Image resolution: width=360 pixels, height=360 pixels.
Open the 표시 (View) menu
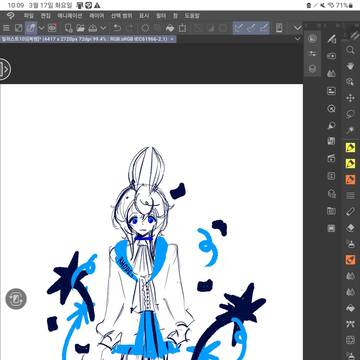click(x=144, y=16)
